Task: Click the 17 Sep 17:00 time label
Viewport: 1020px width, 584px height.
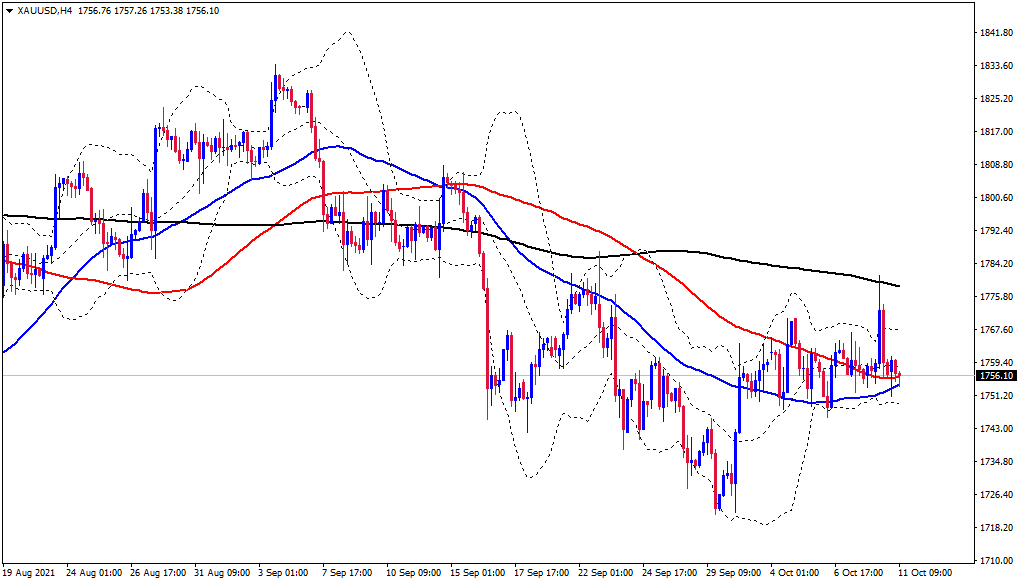Action: [543, 573]
